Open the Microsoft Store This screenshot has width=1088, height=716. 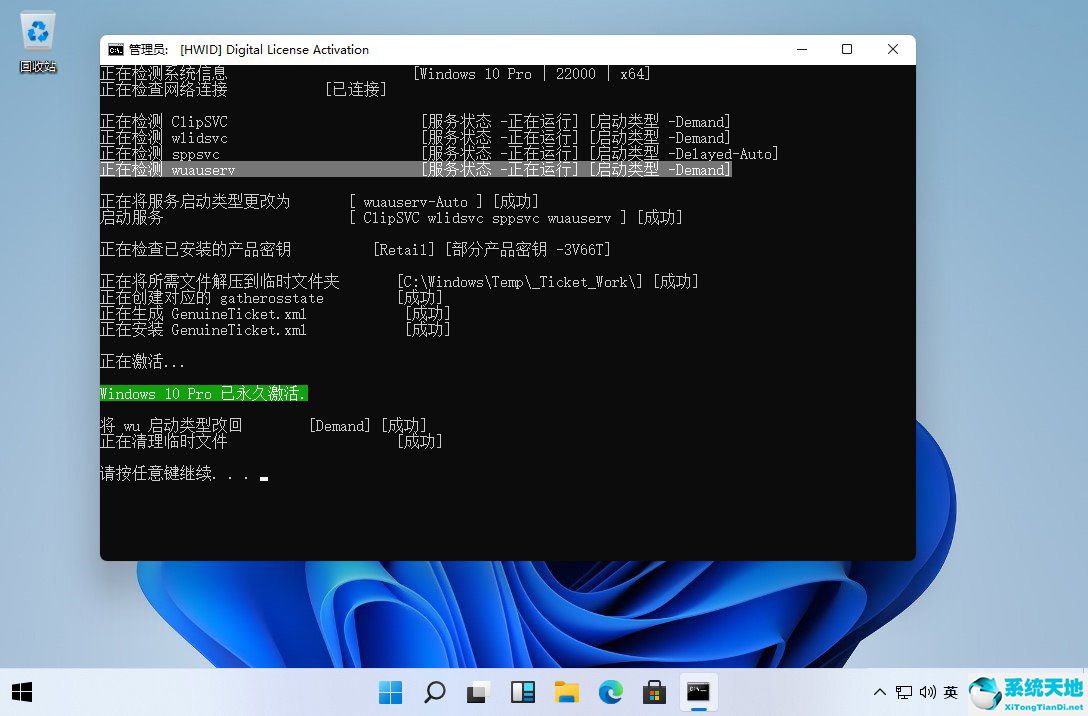coord(654,691)
